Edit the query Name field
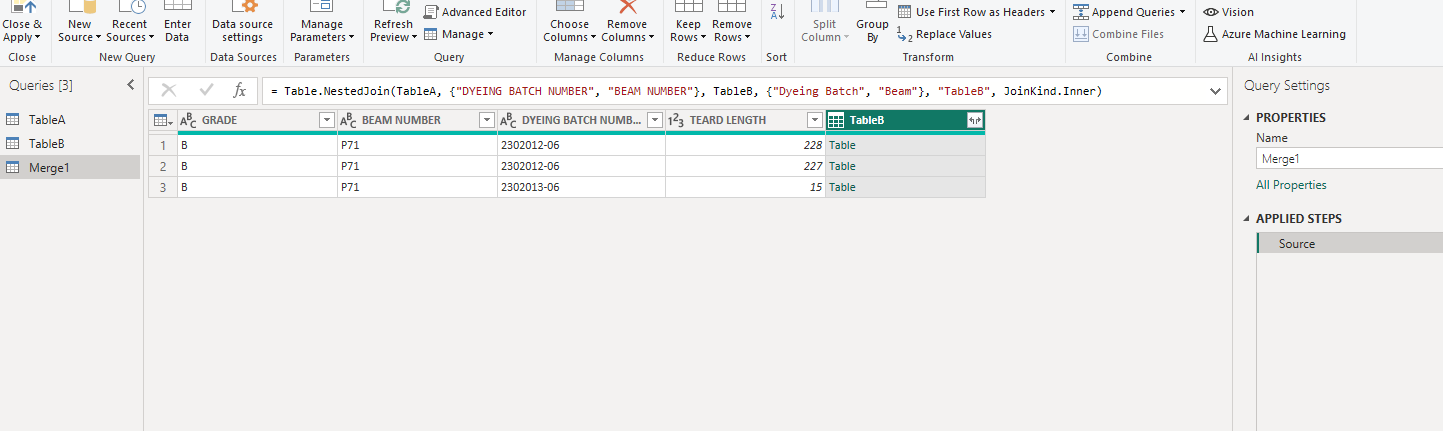Screen dimensions: 1443x431 pos(1349,158)
